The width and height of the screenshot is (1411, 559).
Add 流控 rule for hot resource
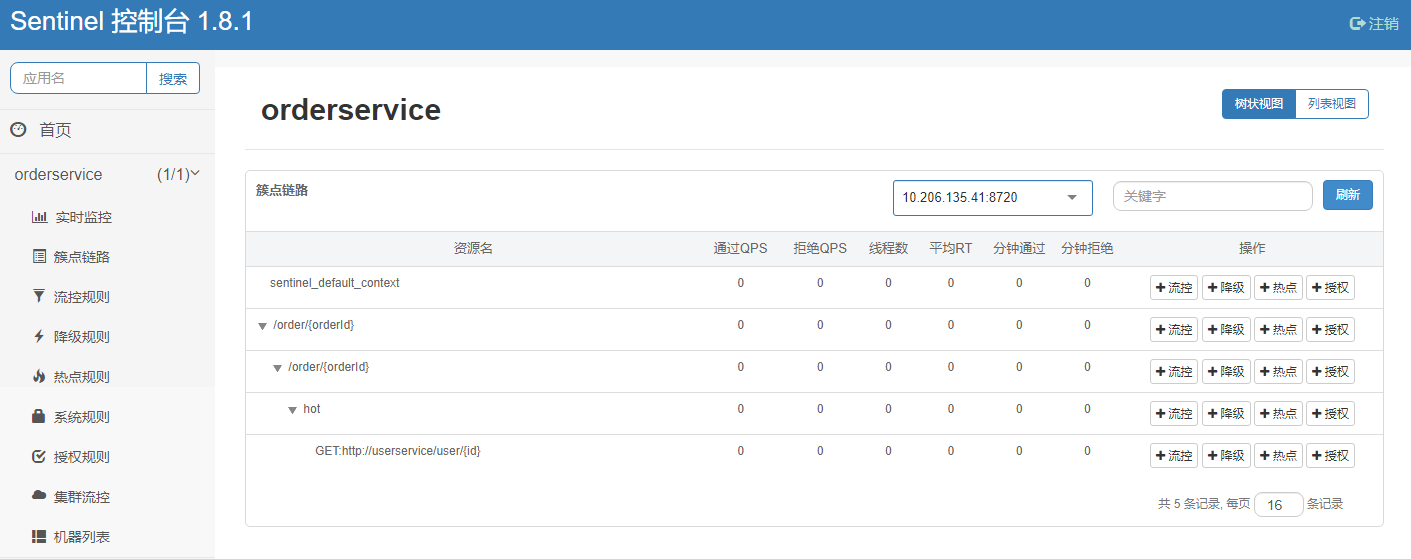(x=1174, y=414)
